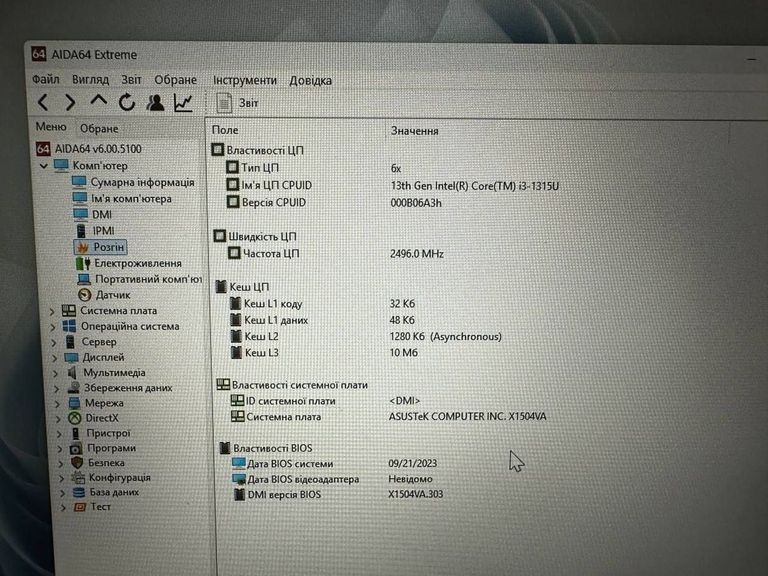Click the Windows logo icon beside Операційна система
The image size is (768, 576).
[70, 326]
